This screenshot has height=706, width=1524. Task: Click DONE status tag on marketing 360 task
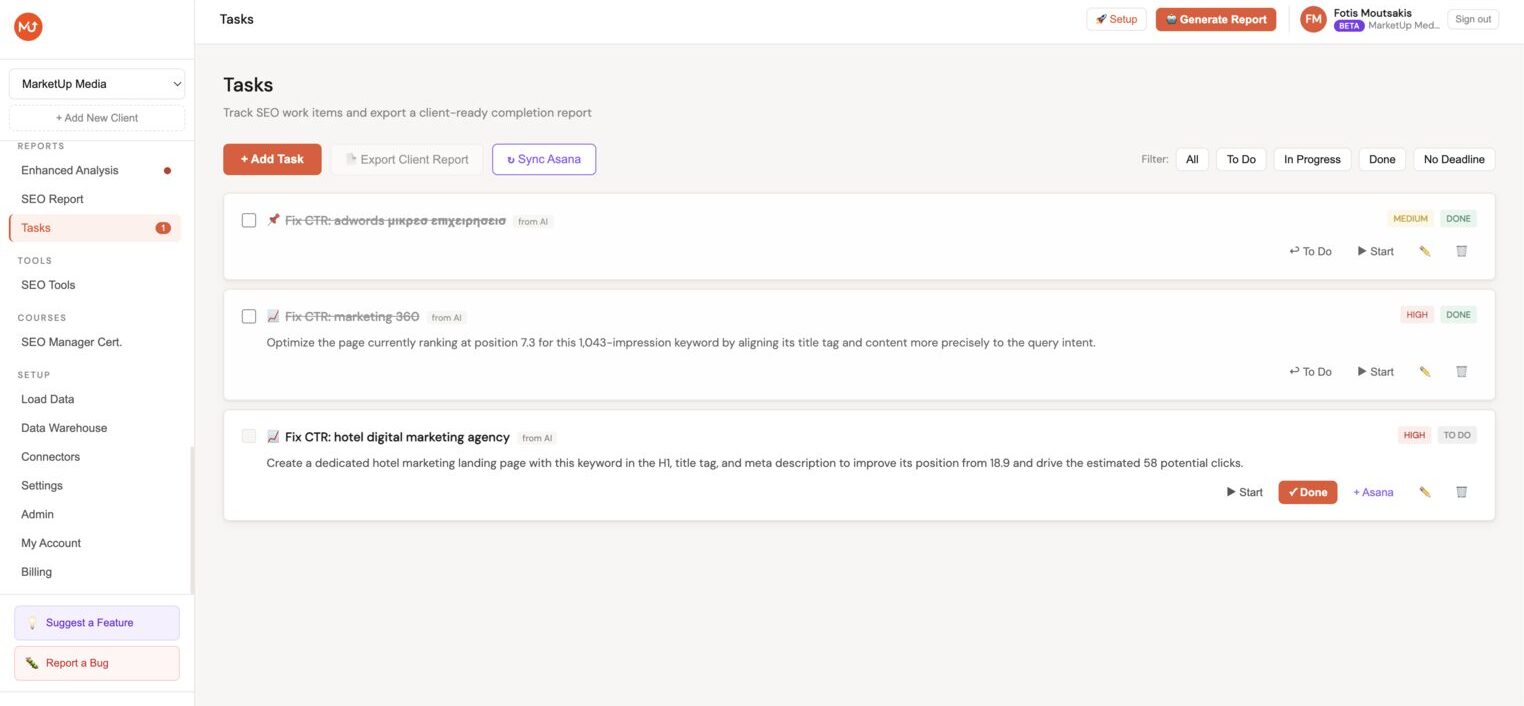(x=1458, y=315)
